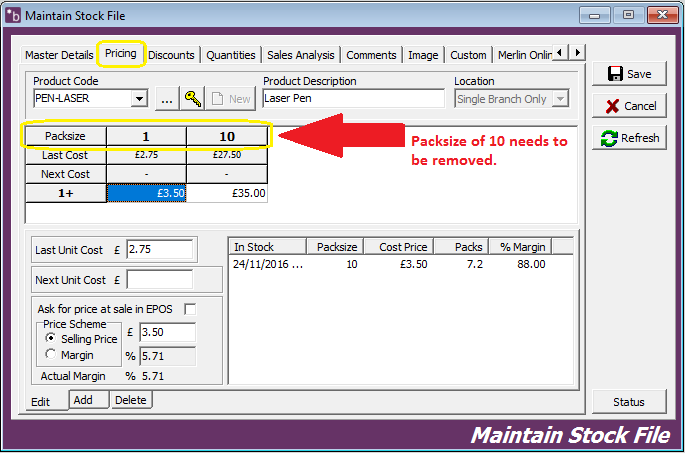Click the Packsize 10 column header
Image resolution: width=685 pixels, height=453 pixels.
[227, 136]
